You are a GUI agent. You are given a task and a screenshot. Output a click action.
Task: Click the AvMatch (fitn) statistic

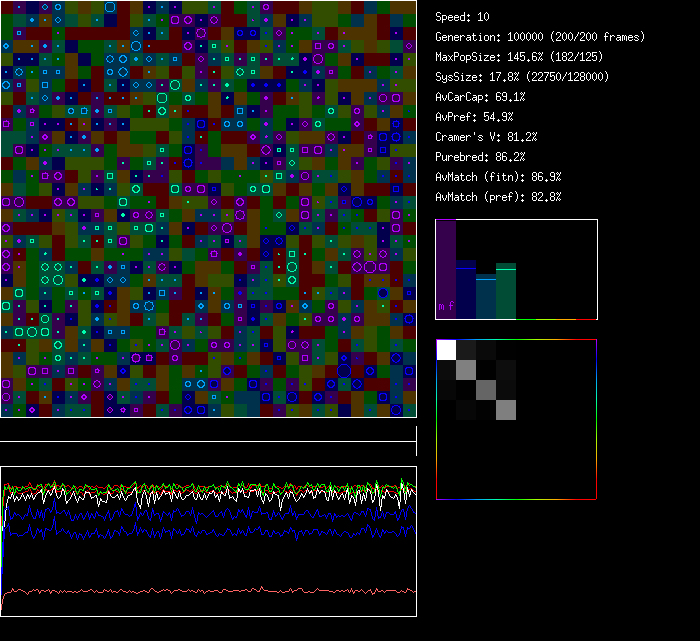click(498, 177)
